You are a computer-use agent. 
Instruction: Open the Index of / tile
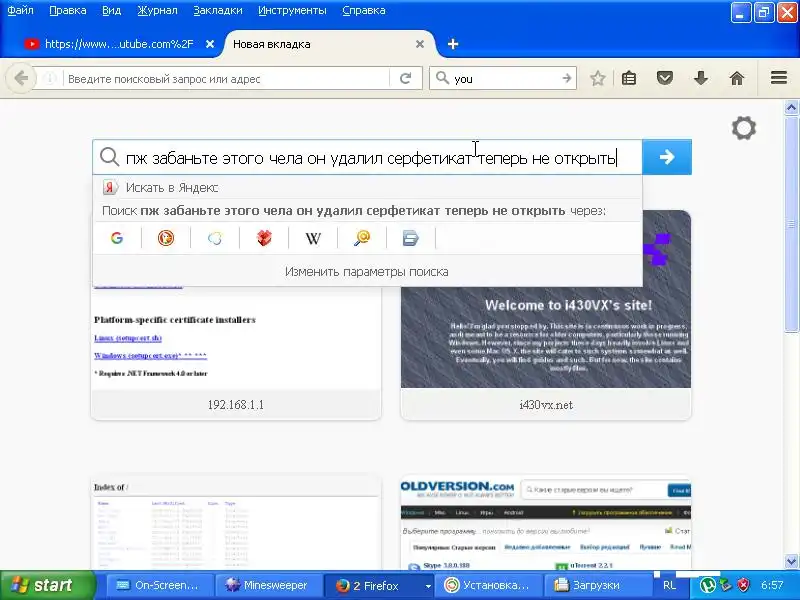point(236,523)
